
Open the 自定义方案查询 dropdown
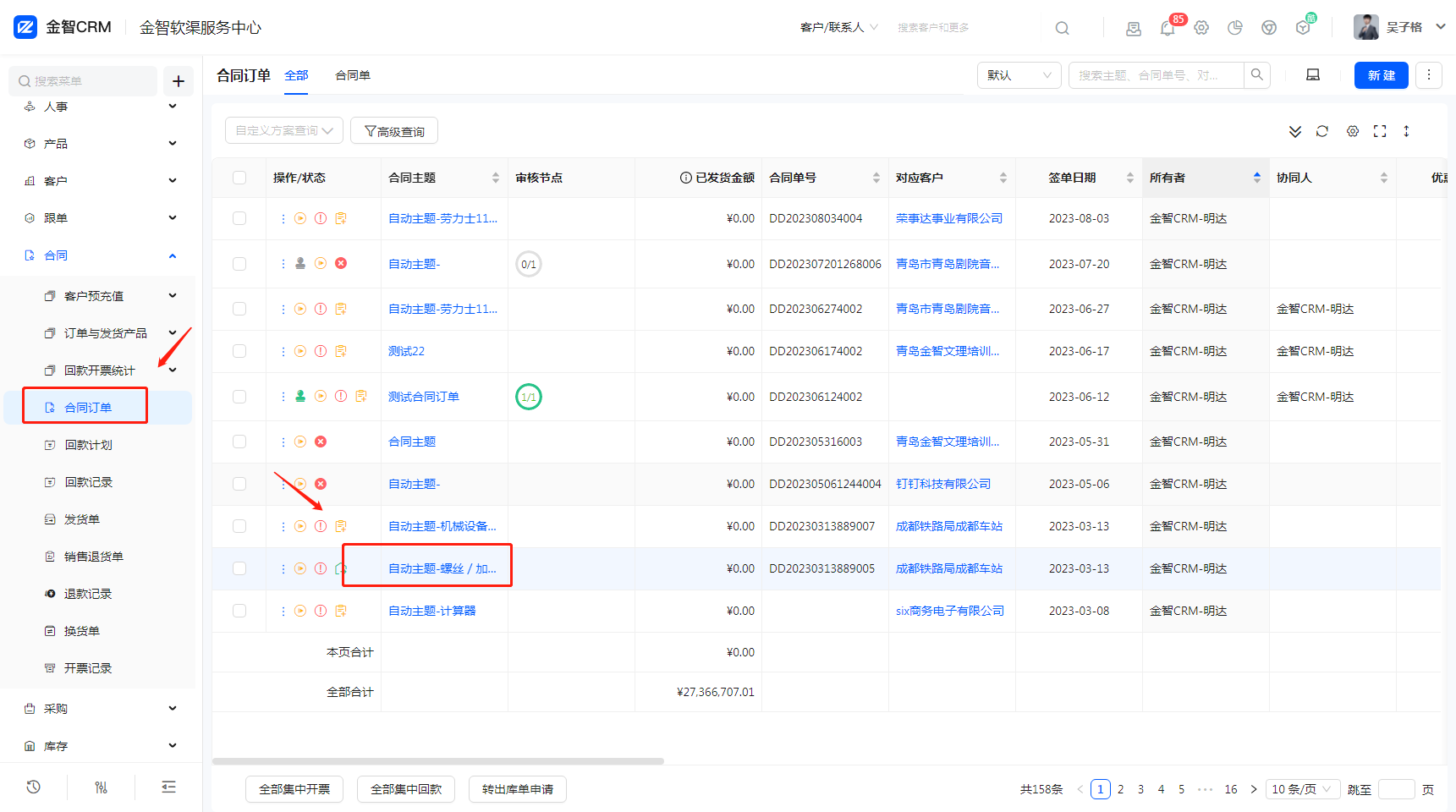(x=284, y=131)
